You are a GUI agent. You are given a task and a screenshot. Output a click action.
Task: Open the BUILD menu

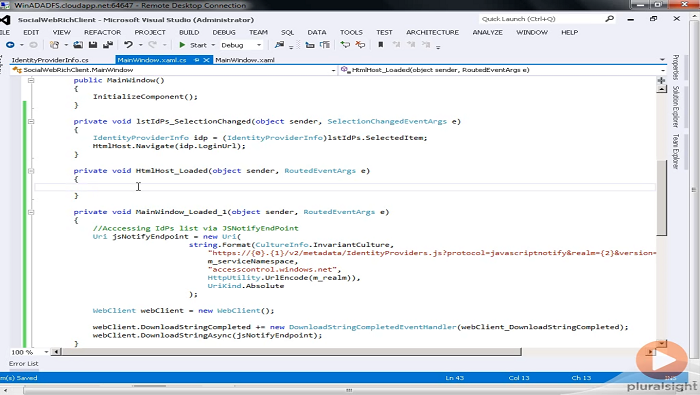coord(189,32)
